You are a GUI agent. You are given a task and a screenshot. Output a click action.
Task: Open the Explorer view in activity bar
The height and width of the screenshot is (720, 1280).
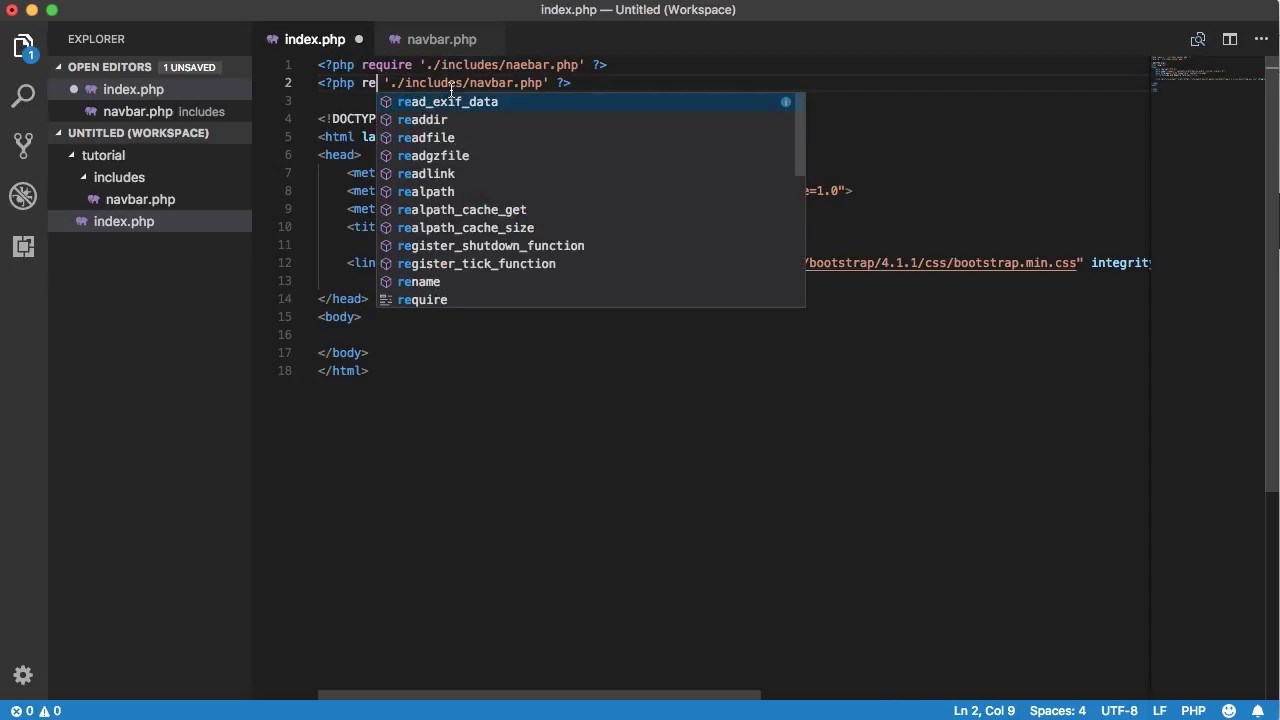(x=23, y=47)
